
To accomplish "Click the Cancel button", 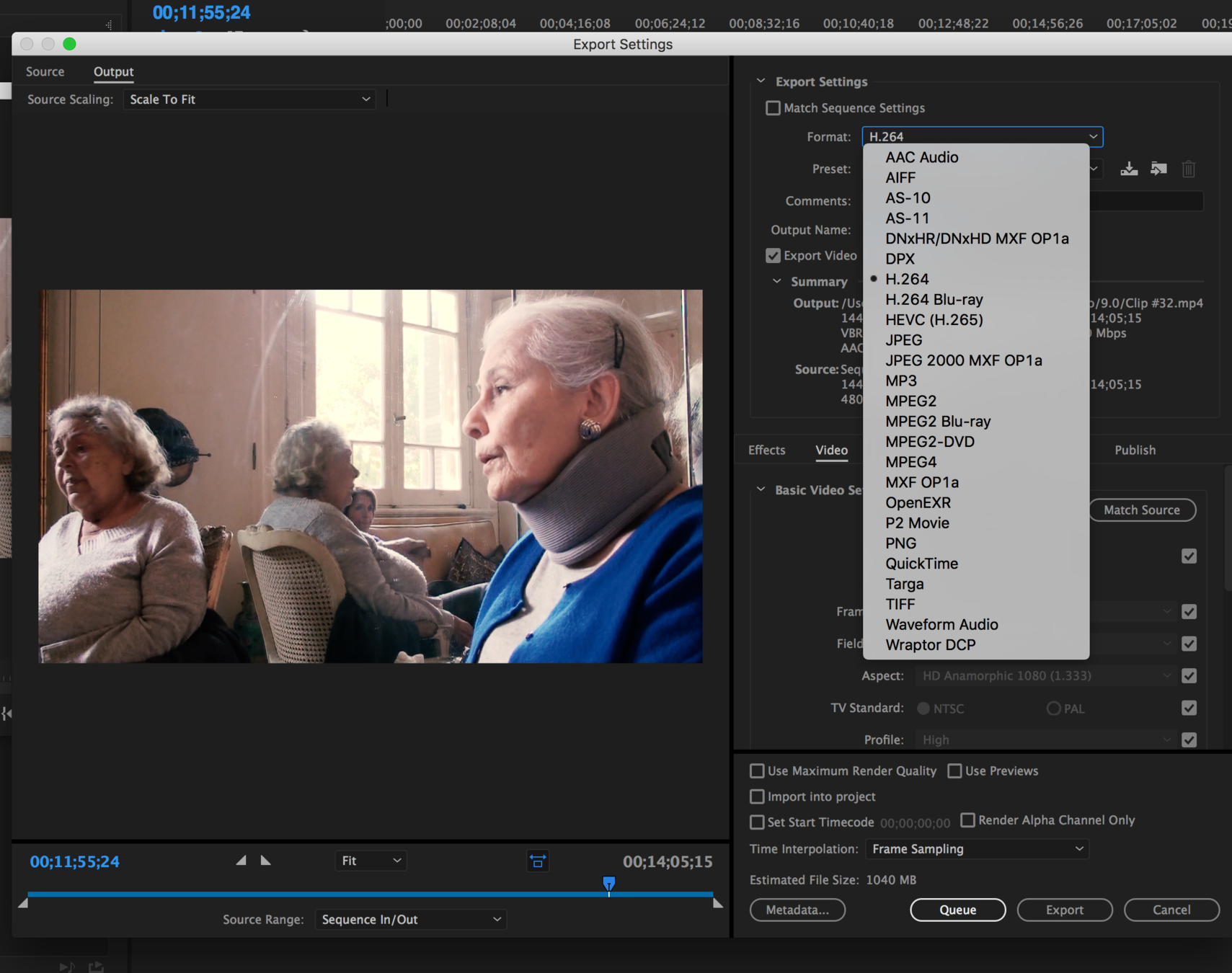I will 1171,910.
